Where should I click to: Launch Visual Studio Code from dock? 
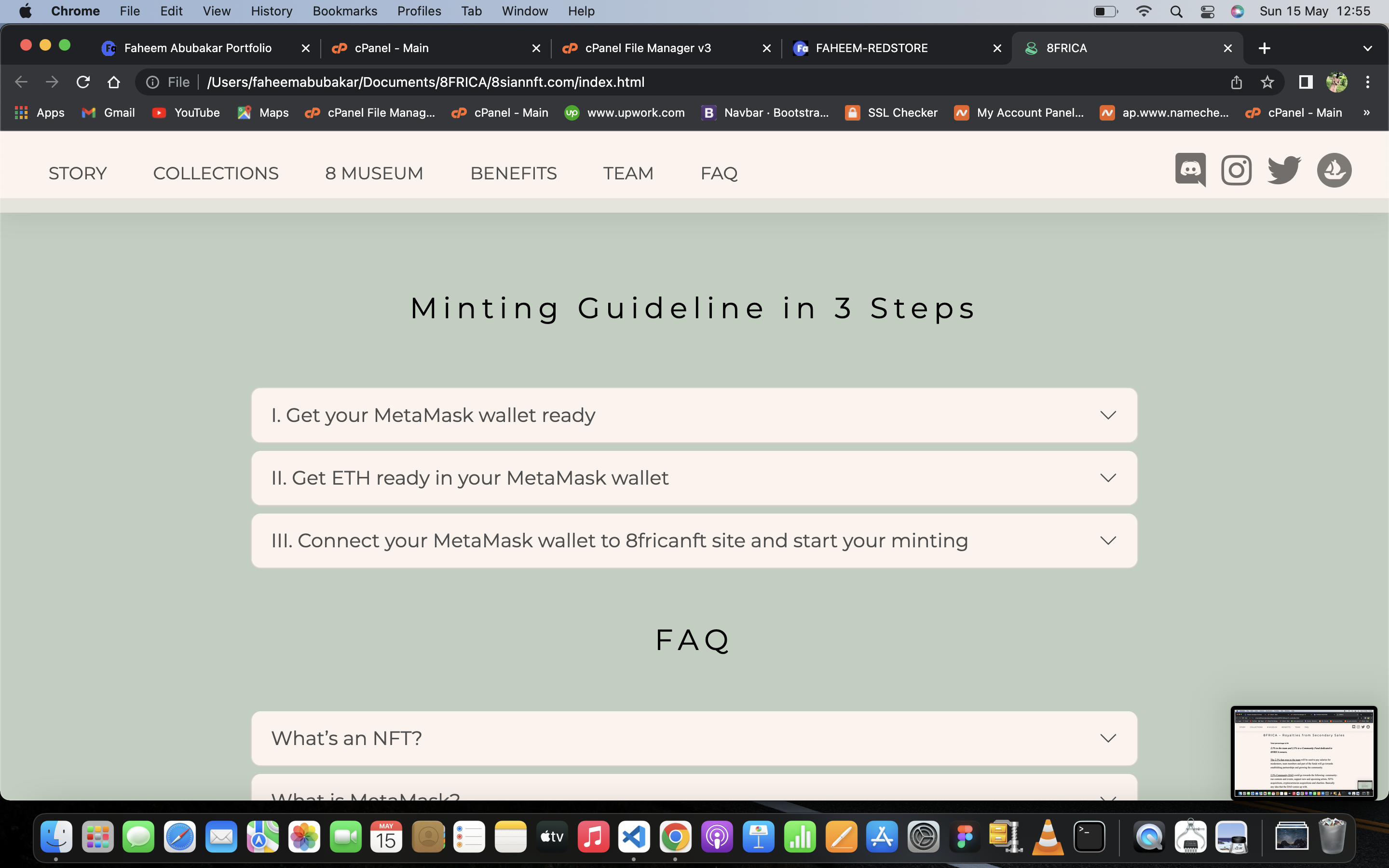pyautogui.click(x=634, y=837)
